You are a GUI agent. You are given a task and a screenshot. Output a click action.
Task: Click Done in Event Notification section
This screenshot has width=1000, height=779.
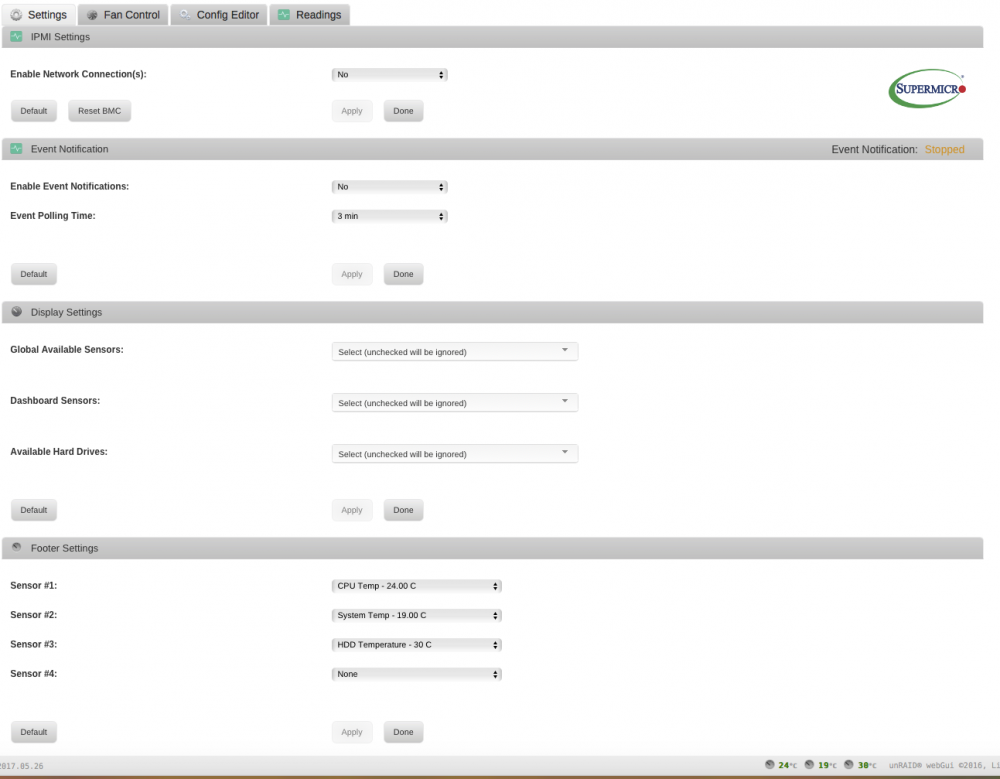403,274
